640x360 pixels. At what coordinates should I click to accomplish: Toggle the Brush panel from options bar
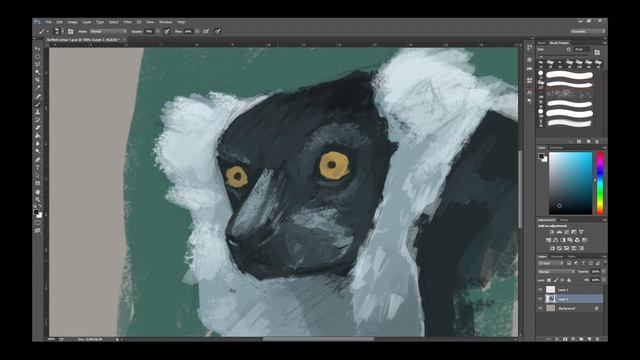click(x=71, y=31)
